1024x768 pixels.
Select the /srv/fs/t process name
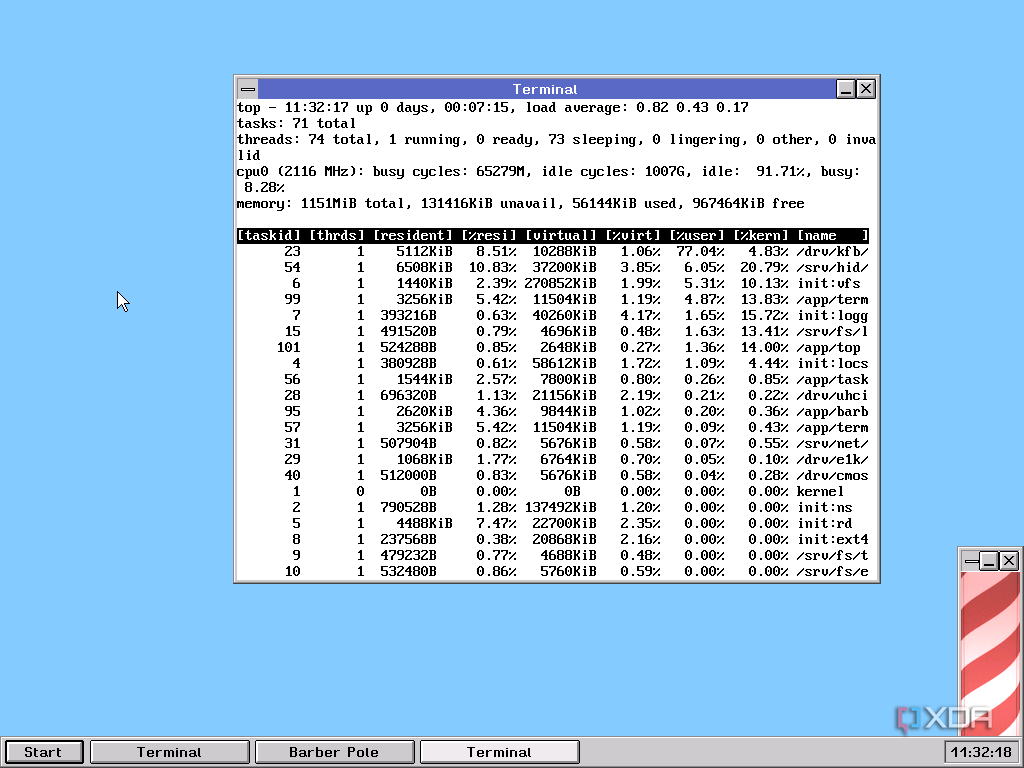pos(833,555)
